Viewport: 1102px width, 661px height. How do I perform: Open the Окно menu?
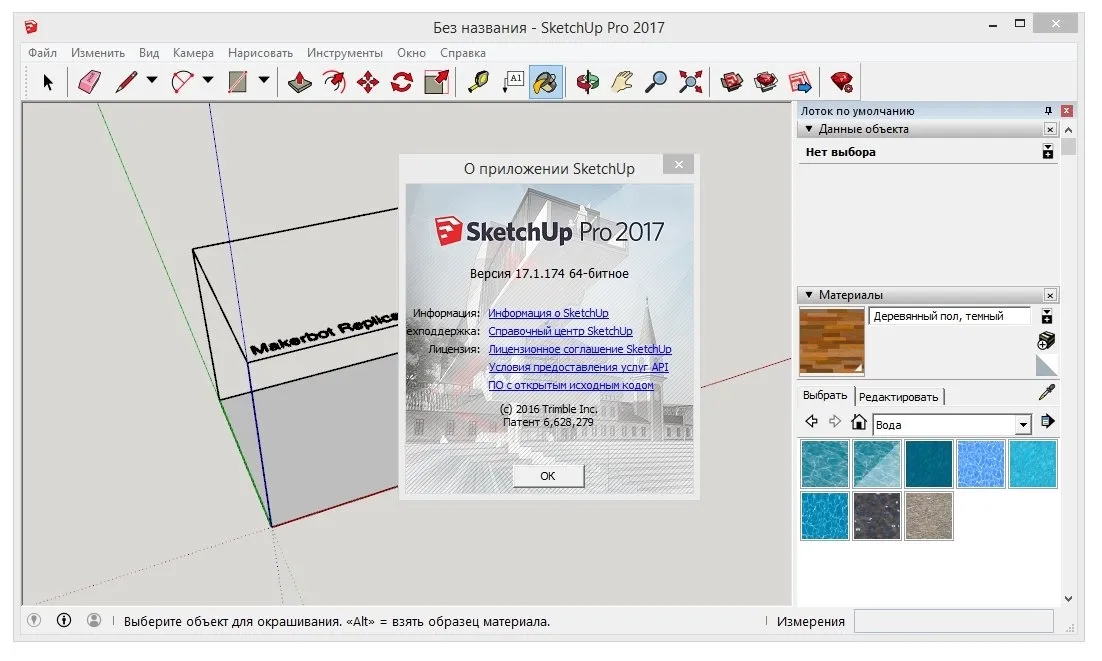[x=411, y=53]
